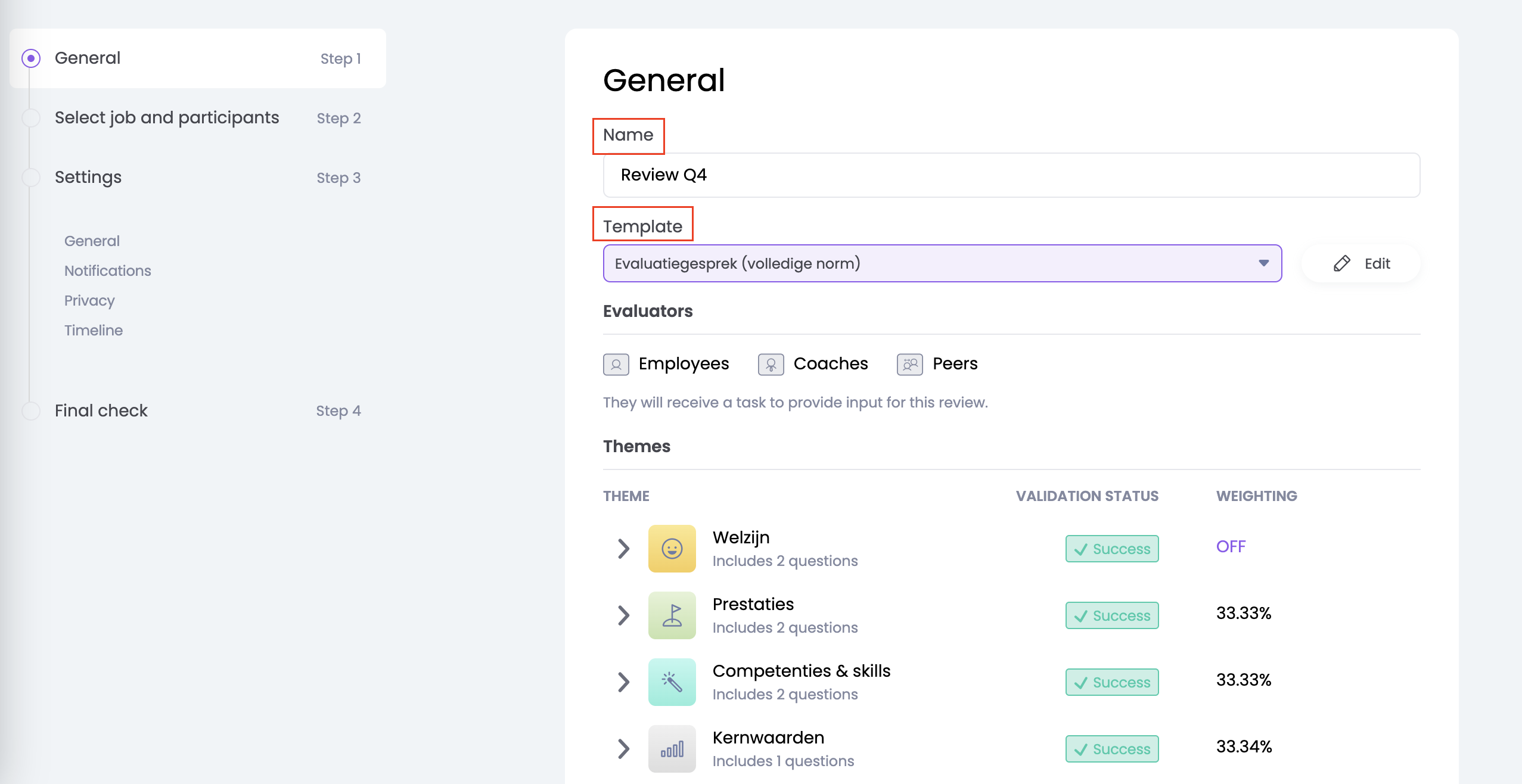Click the Kernwaarden bar chart icon

672,748
